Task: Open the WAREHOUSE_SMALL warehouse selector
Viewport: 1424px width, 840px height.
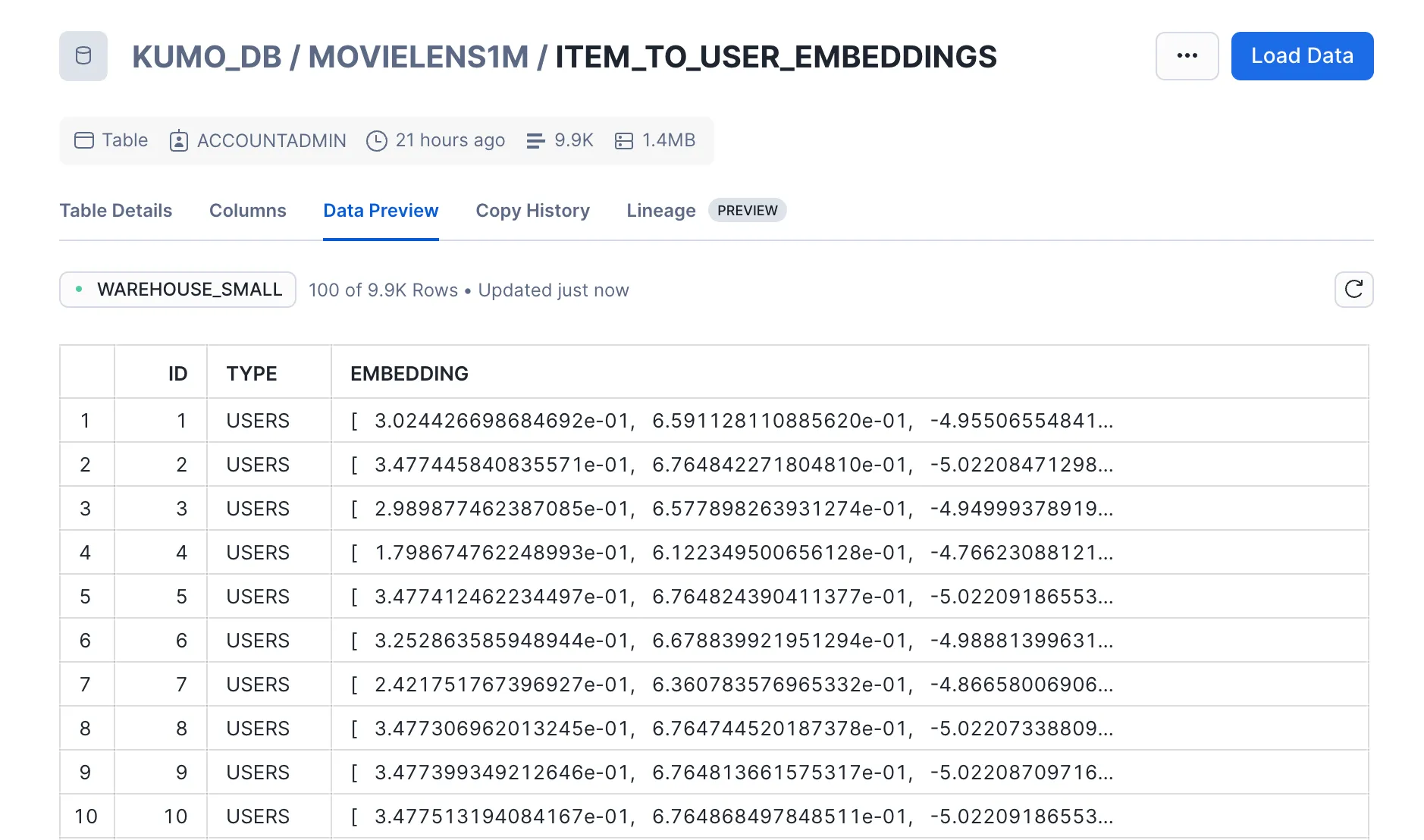Action: click(178, 290)
